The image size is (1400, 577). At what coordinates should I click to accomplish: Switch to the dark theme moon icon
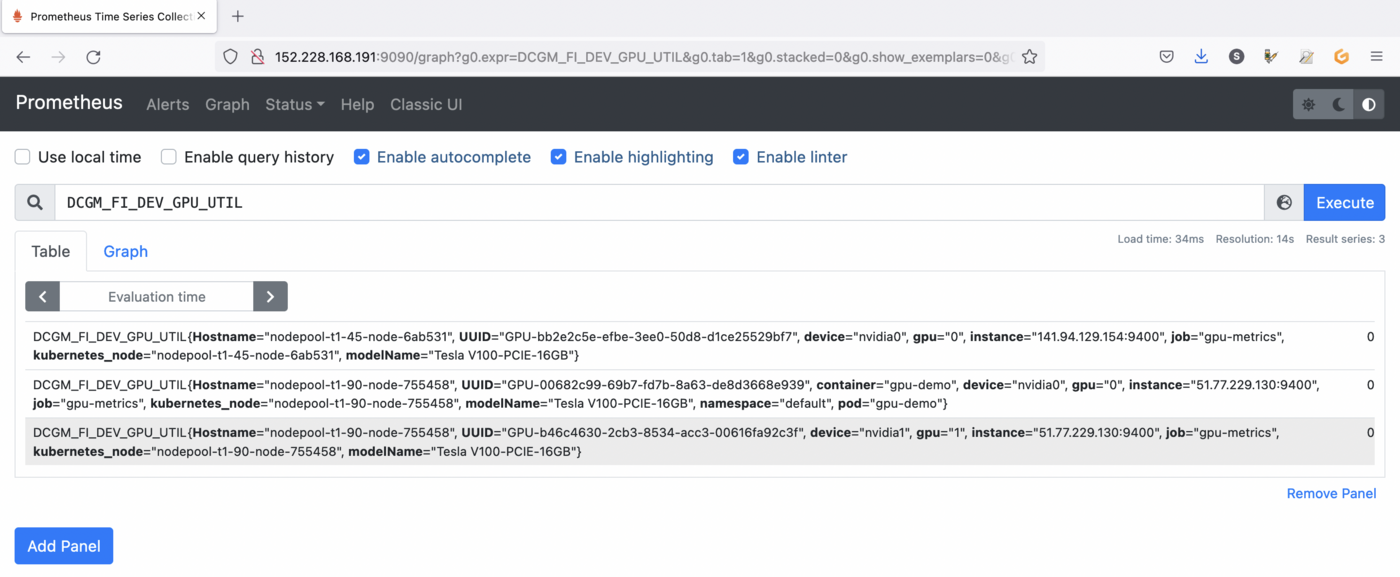pyautogui.click(x=1339, y=104)
